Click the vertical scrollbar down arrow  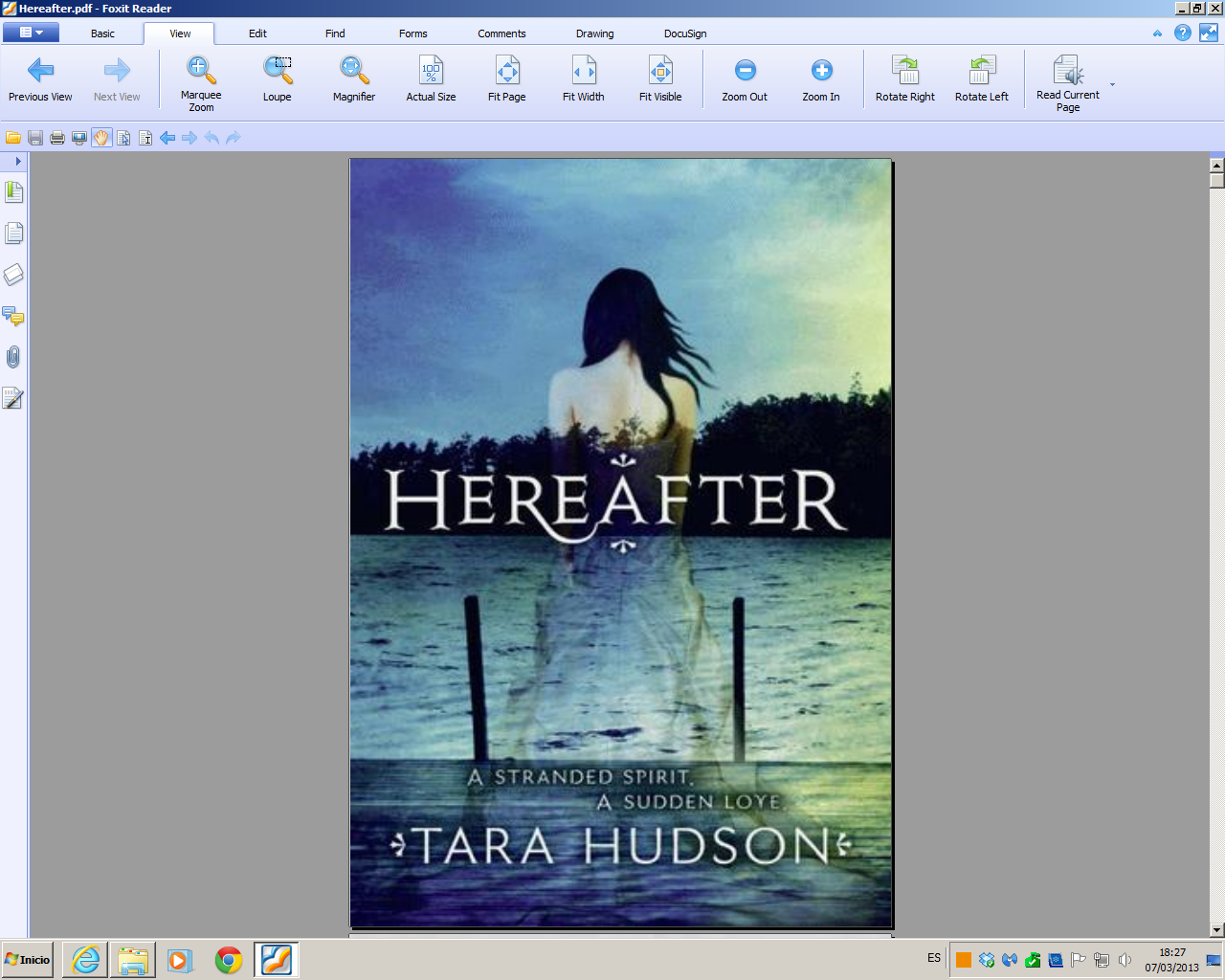coord(1216,930)
